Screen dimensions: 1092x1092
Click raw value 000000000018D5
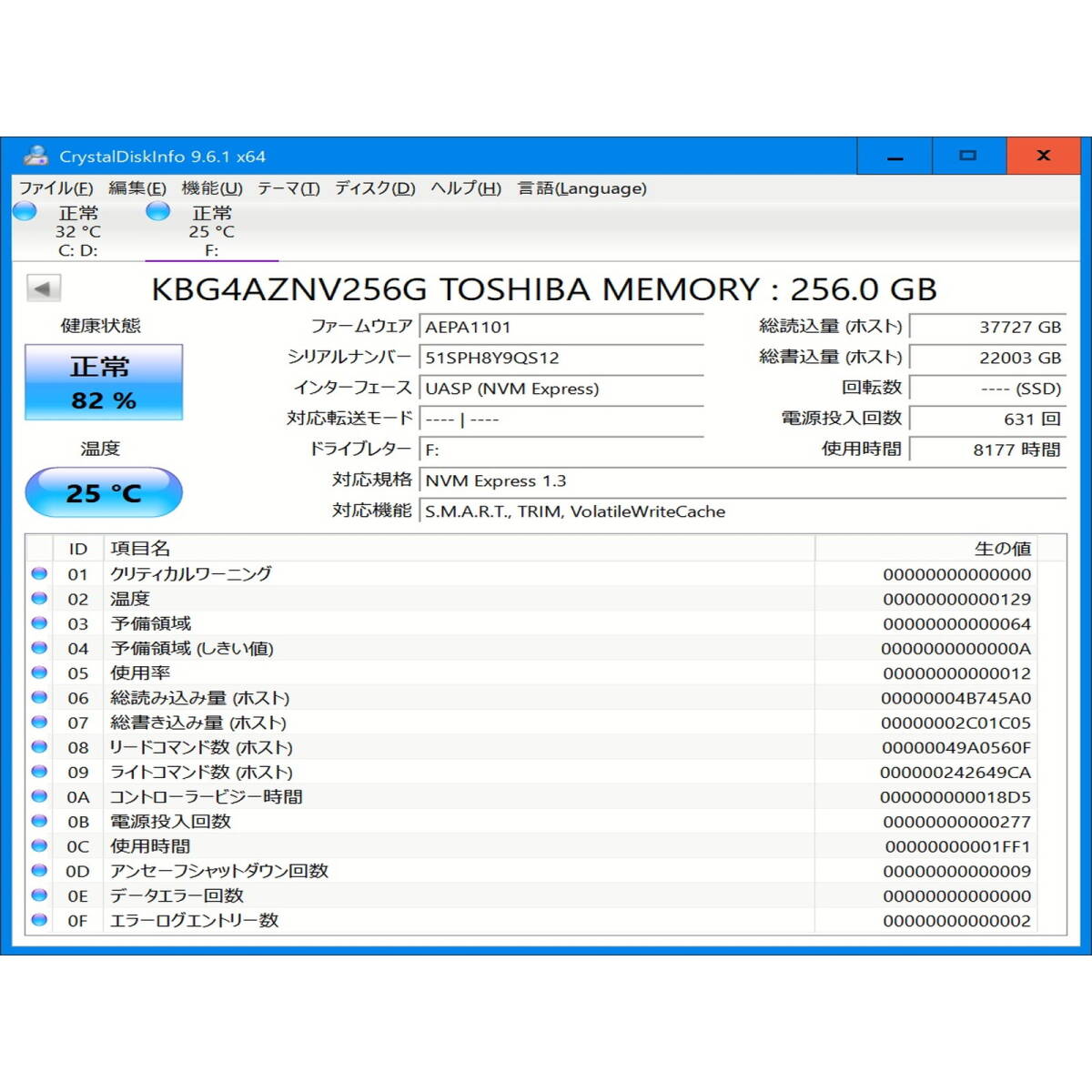click(955, 796)
